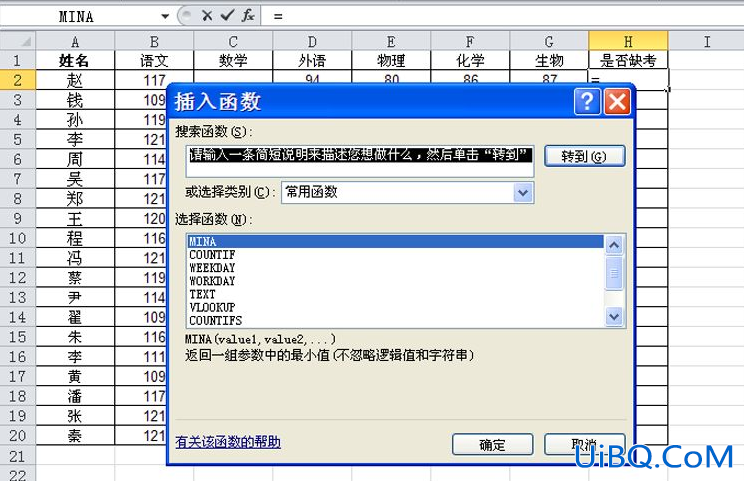The image size is (744, 481).
Task: Select row 21 header
Action: (18, 456)
